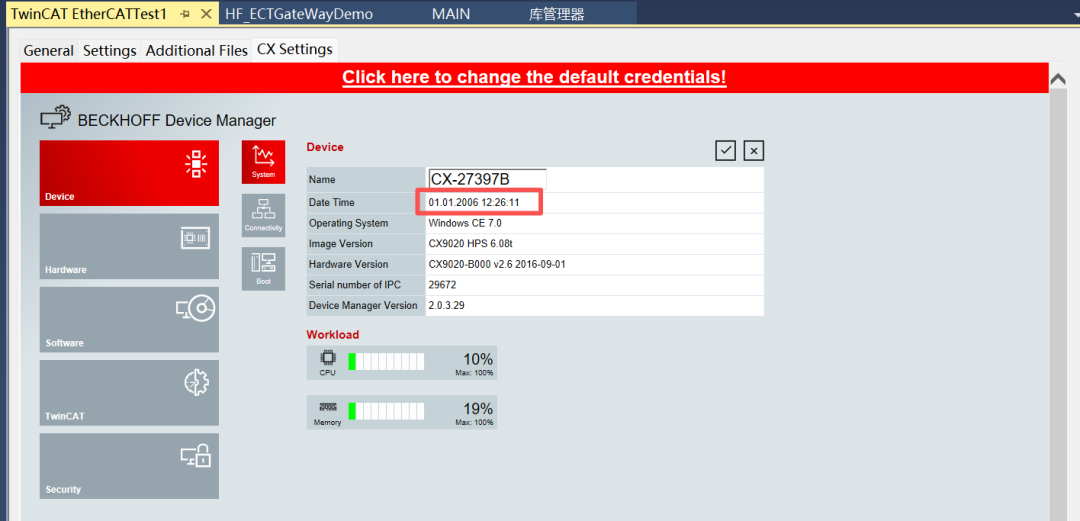Click the Hardware Version label

(x=349, y=265)
